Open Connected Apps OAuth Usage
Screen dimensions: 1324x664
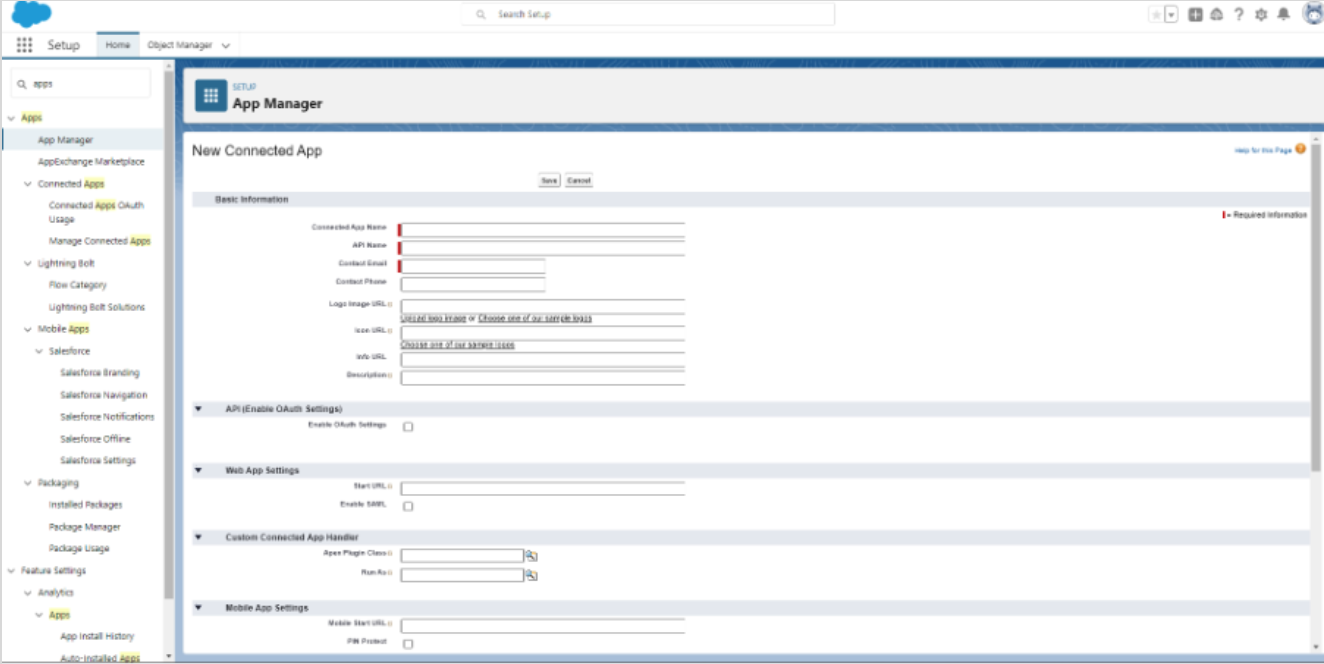(96, 212)
